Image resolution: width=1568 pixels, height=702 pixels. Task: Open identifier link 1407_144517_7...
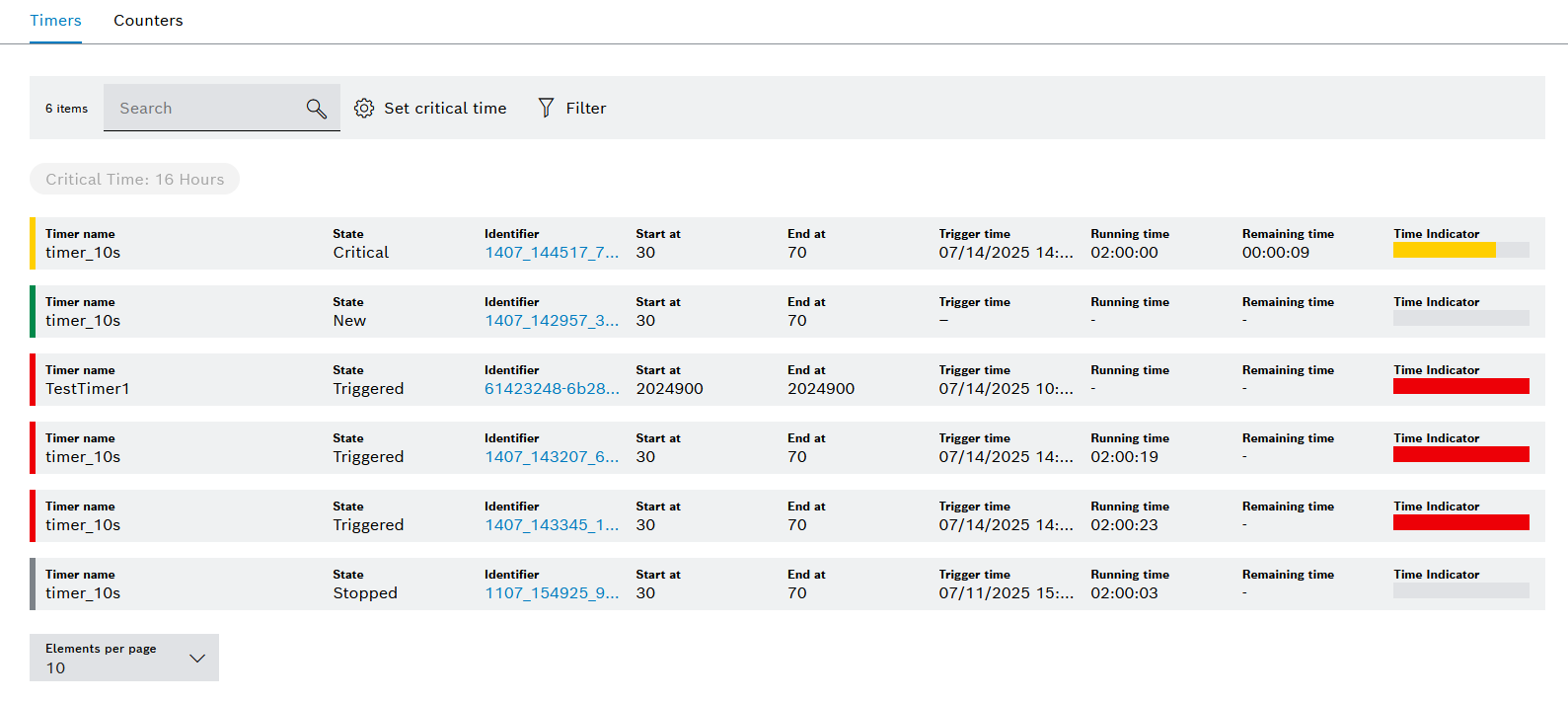(x=551, y=253)
